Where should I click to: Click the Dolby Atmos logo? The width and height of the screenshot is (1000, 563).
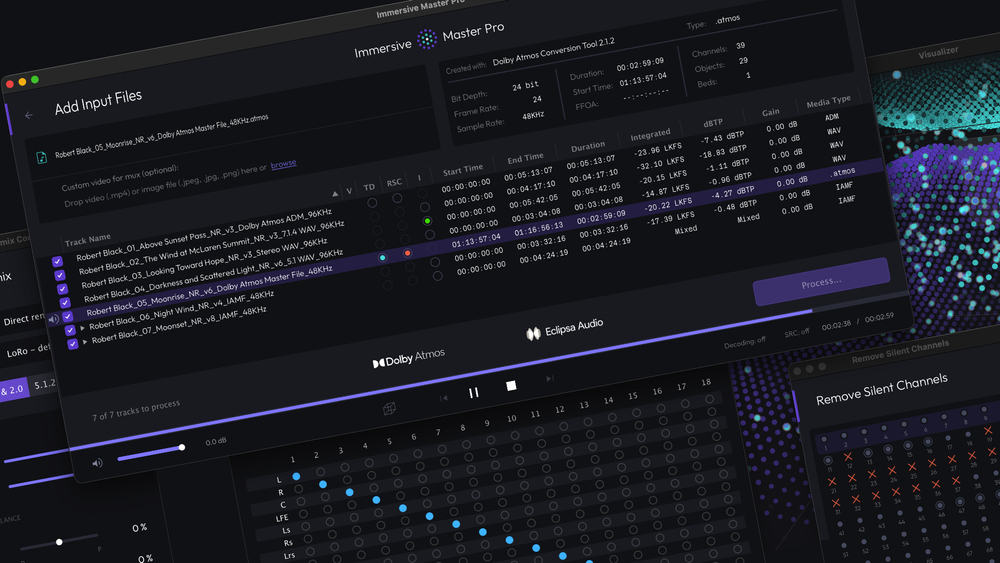[408, 358]
